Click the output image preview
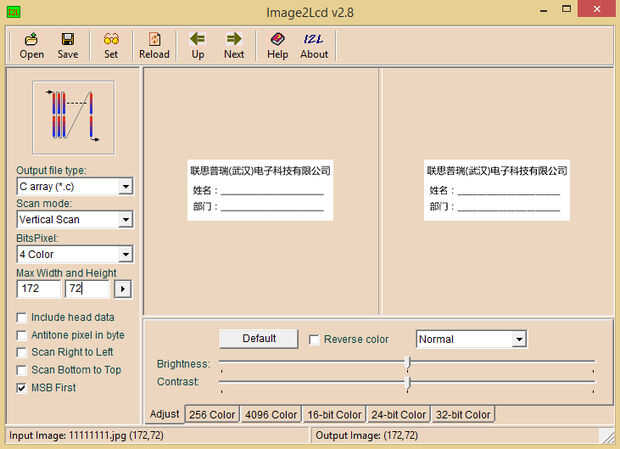620x449 pixels. pos(497,190)
